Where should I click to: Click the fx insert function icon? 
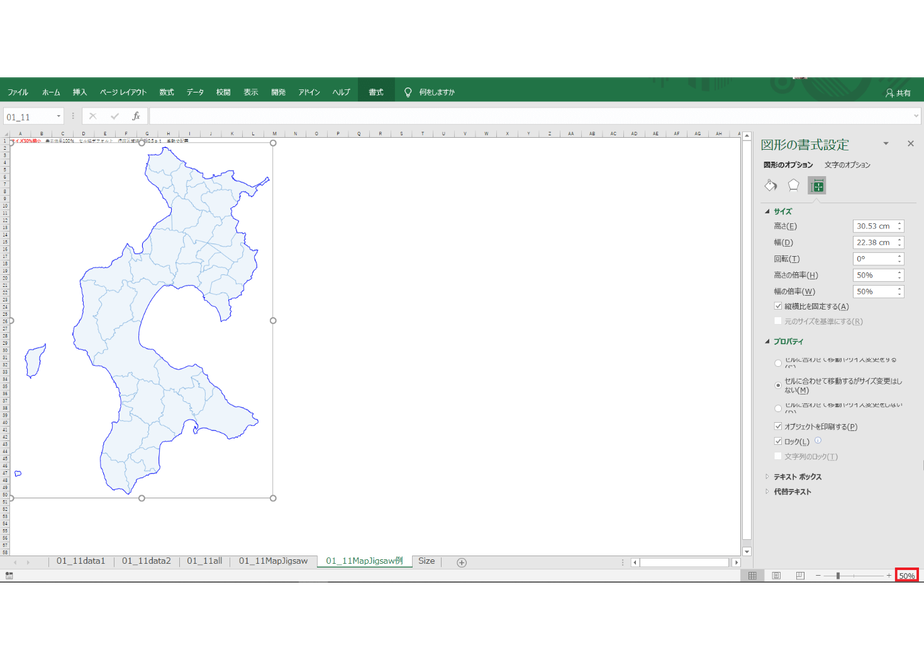[x=136, y=116]
